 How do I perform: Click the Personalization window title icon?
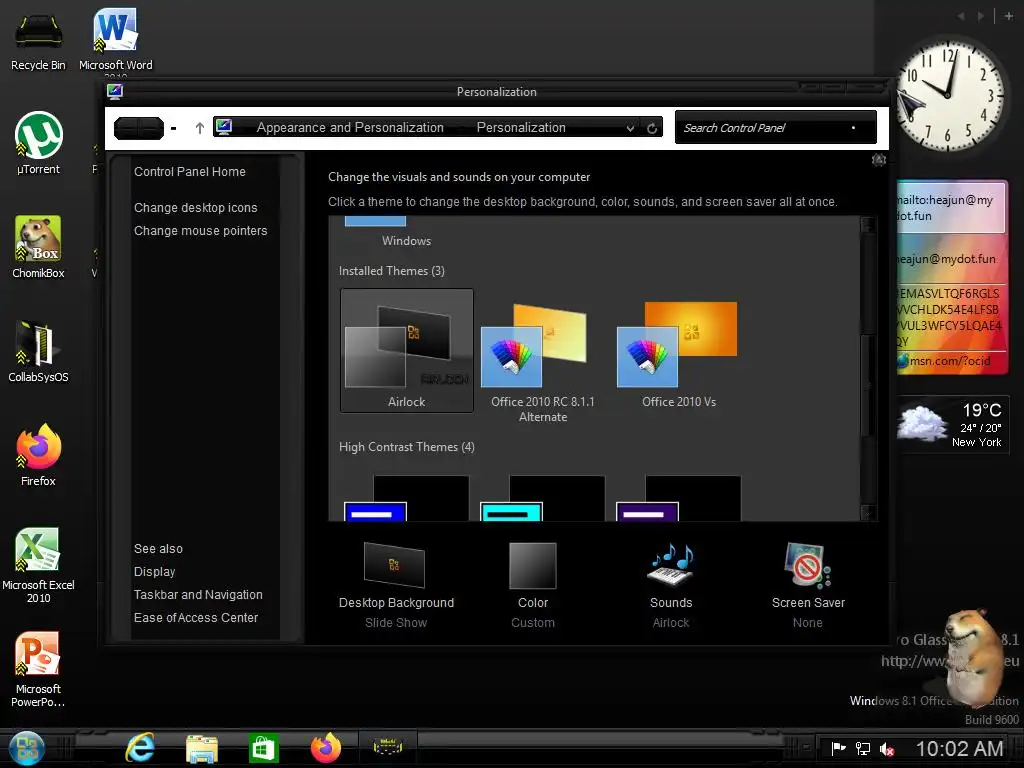(115, 91)
